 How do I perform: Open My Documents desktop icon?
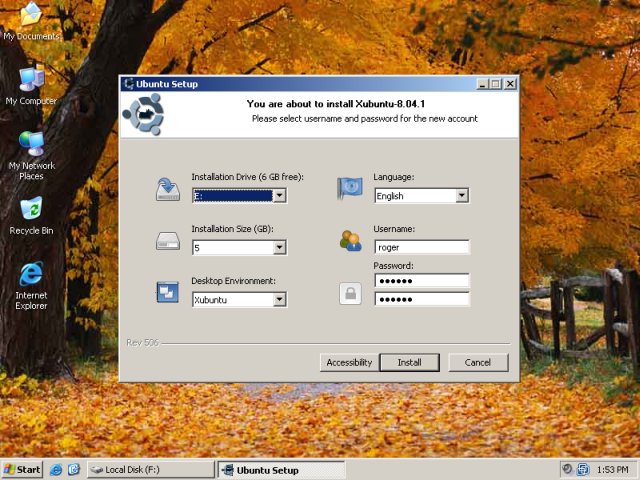[x=31, y=22]
